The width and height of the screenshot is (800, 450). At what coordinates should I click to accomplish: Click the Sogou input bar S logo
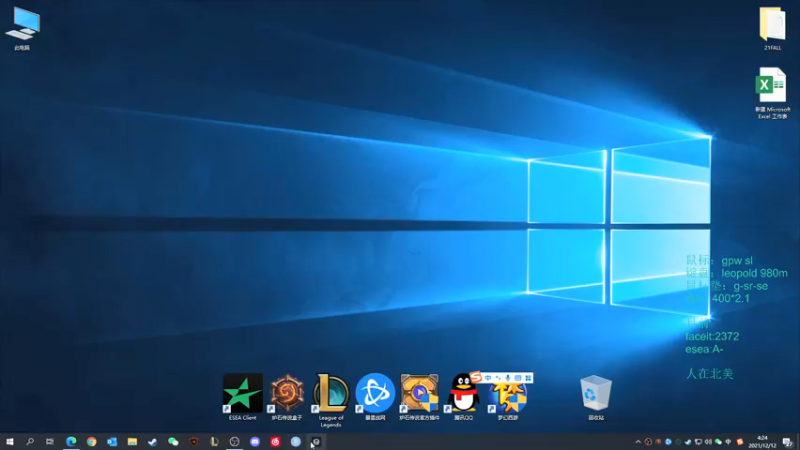click(476, 377)
